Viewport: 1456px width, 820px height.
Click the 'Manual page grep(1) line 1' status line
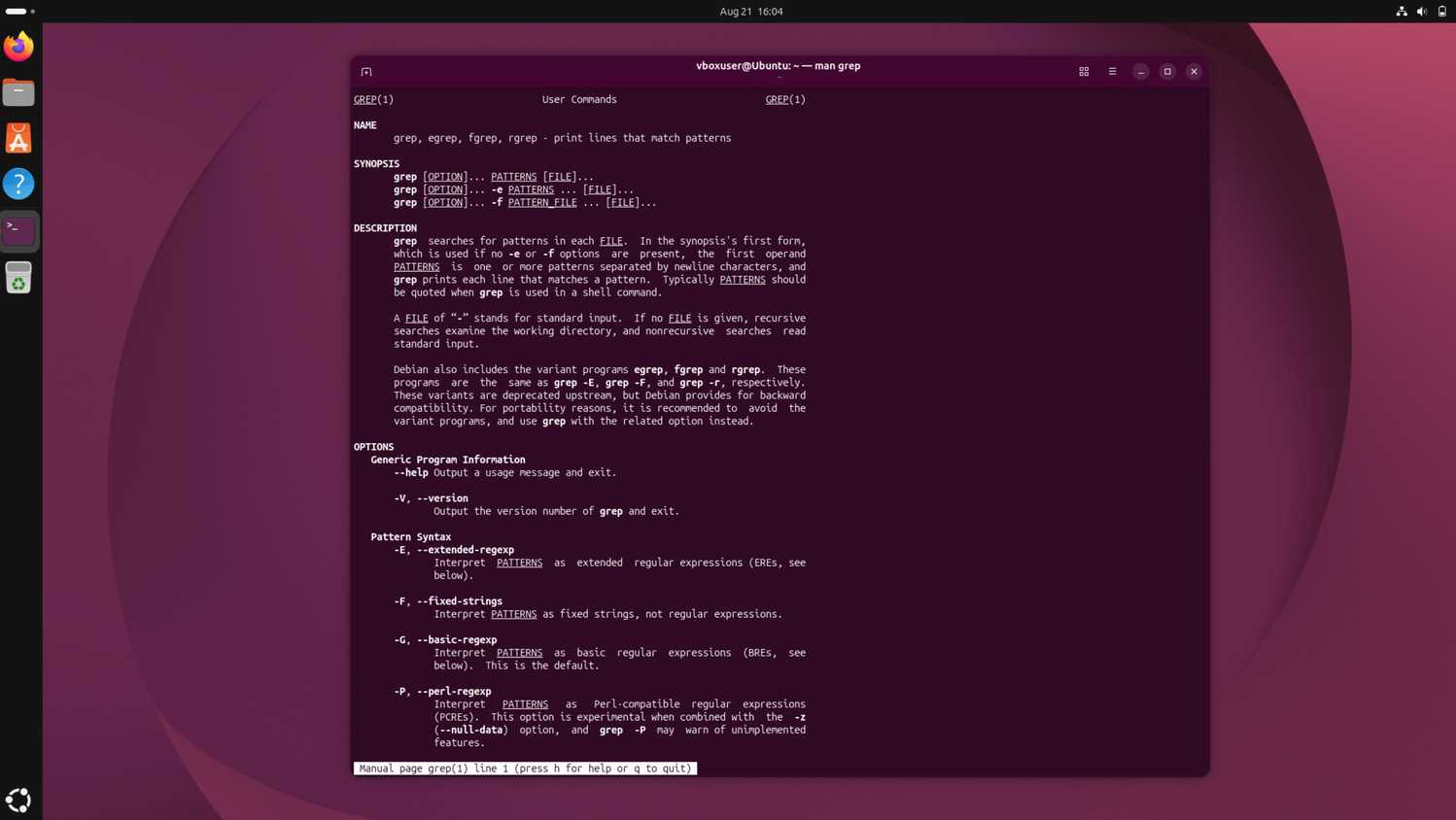click(x=525, y=769)
